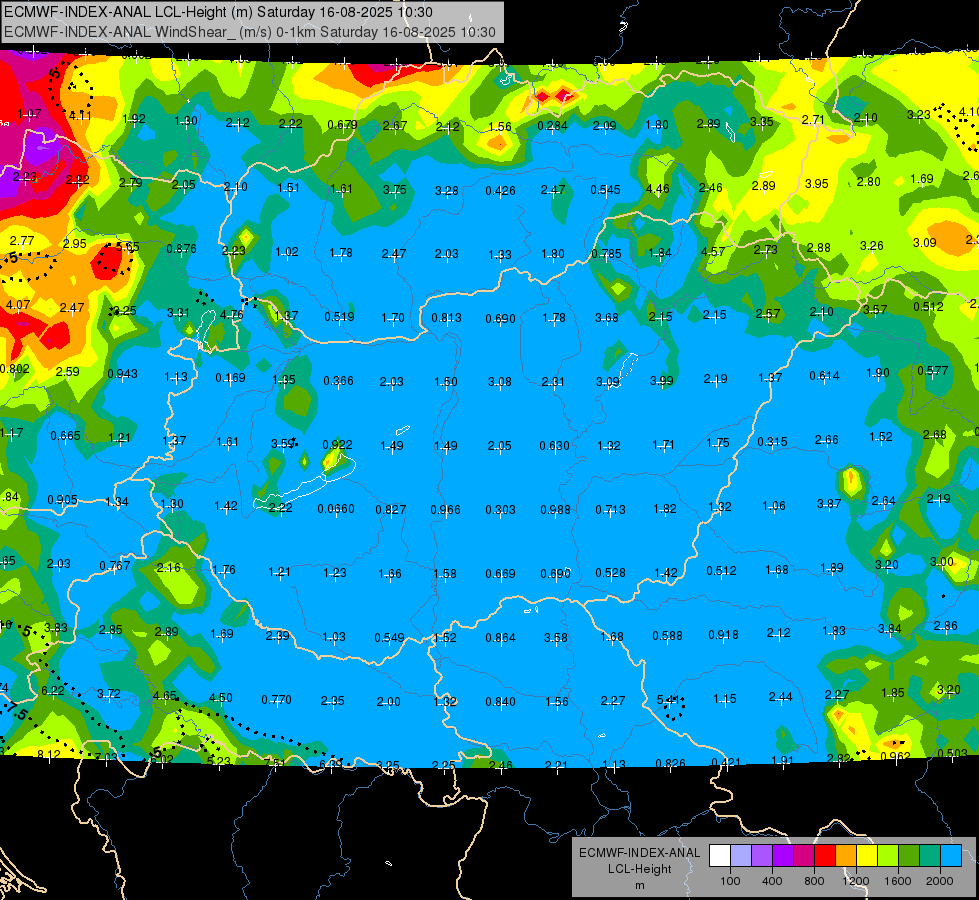Click the 100 label on the legend scale
The height and width of the screenshot is (900, 979).
730,881
